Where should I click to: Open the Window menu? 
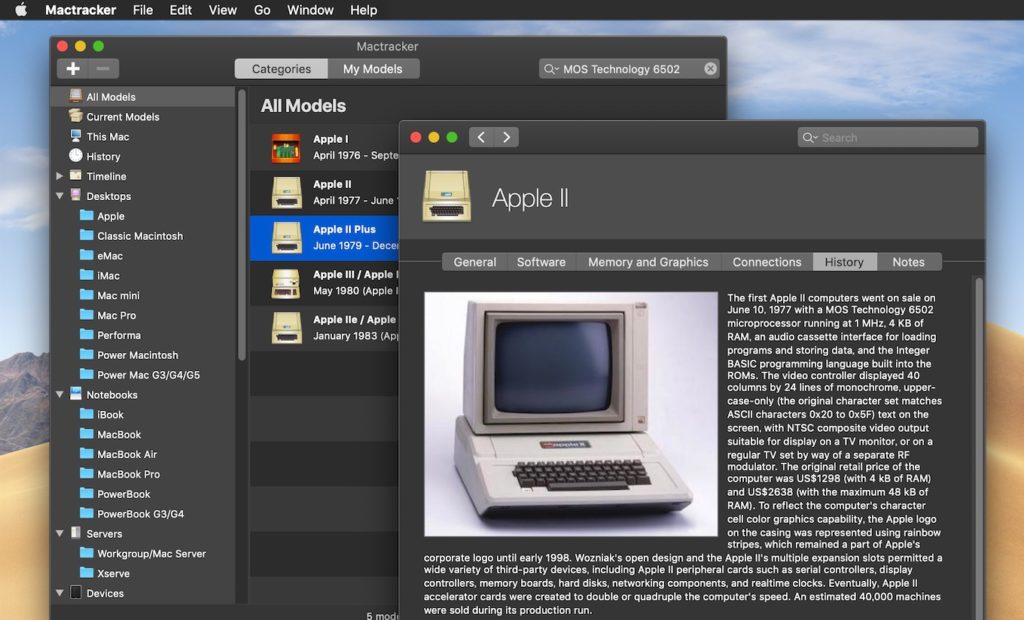(310, 10)
